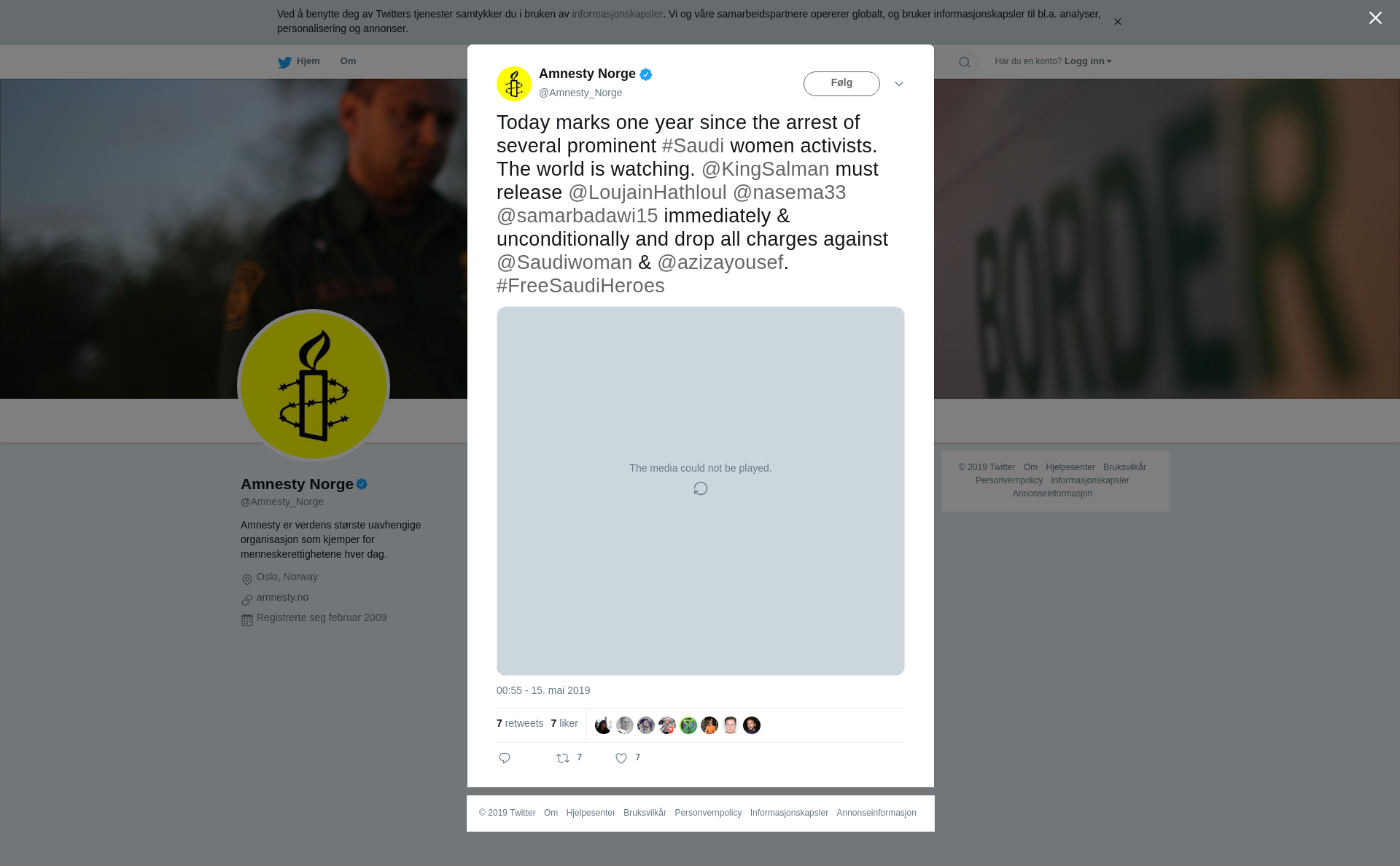Image resolution: width=1400 pixels, height=866 pixels.
Task: View the 7 liker list
Action: (564, 723)
